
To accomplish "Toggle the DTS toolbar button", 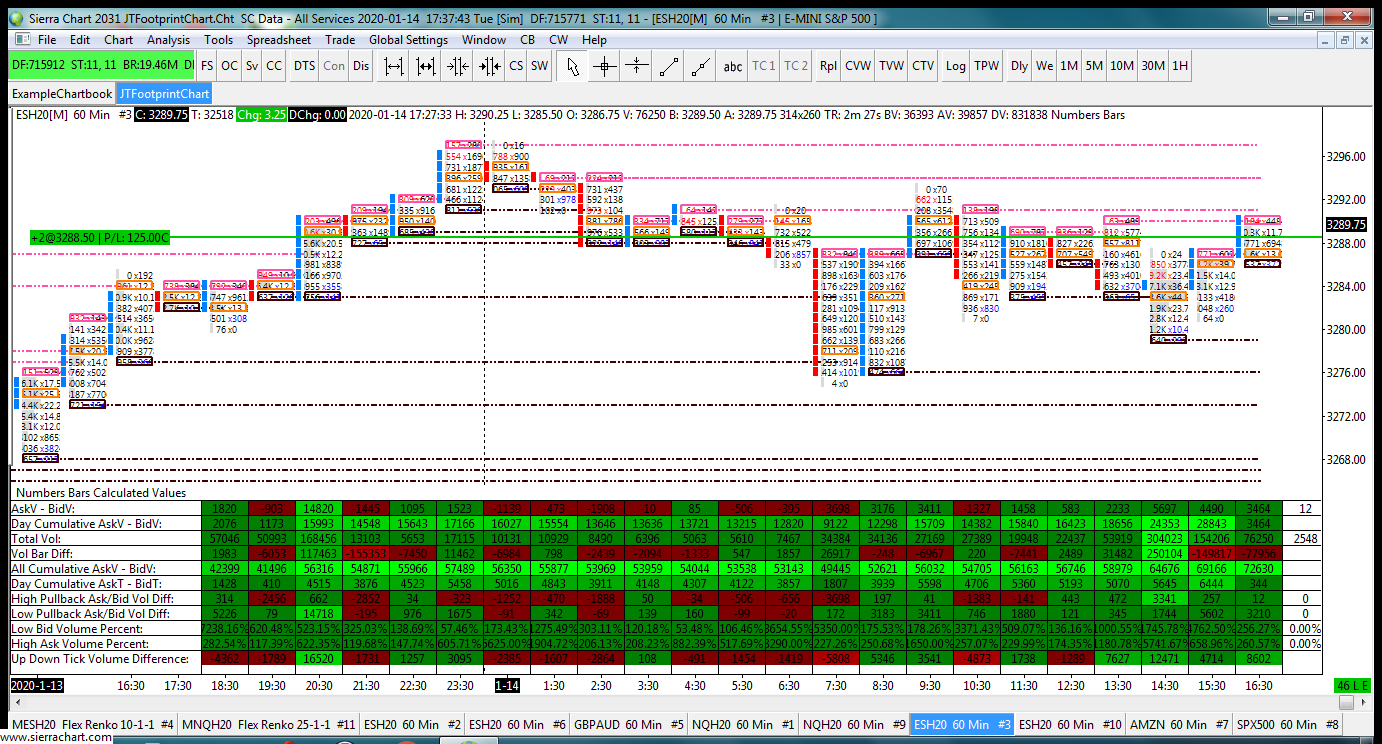I will coord(304,66).
